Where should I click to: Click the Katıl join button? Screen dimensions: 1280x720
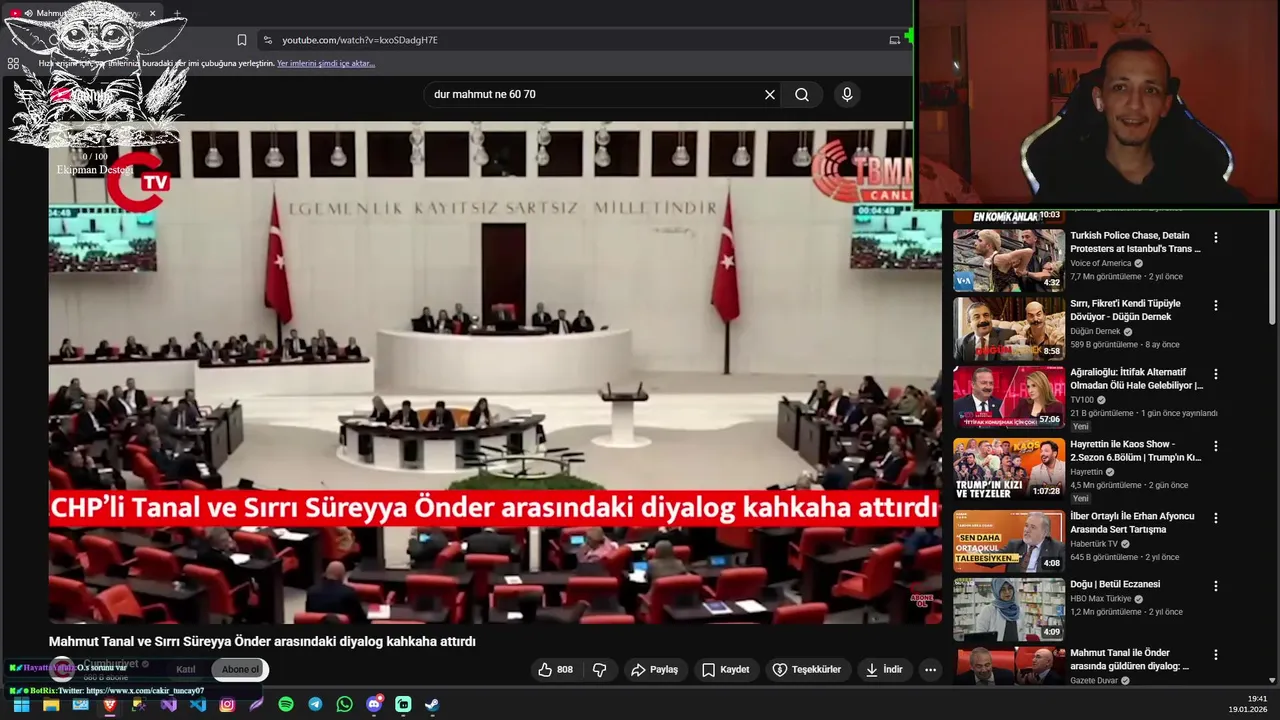pyautogui.click(x=186, y=669)
